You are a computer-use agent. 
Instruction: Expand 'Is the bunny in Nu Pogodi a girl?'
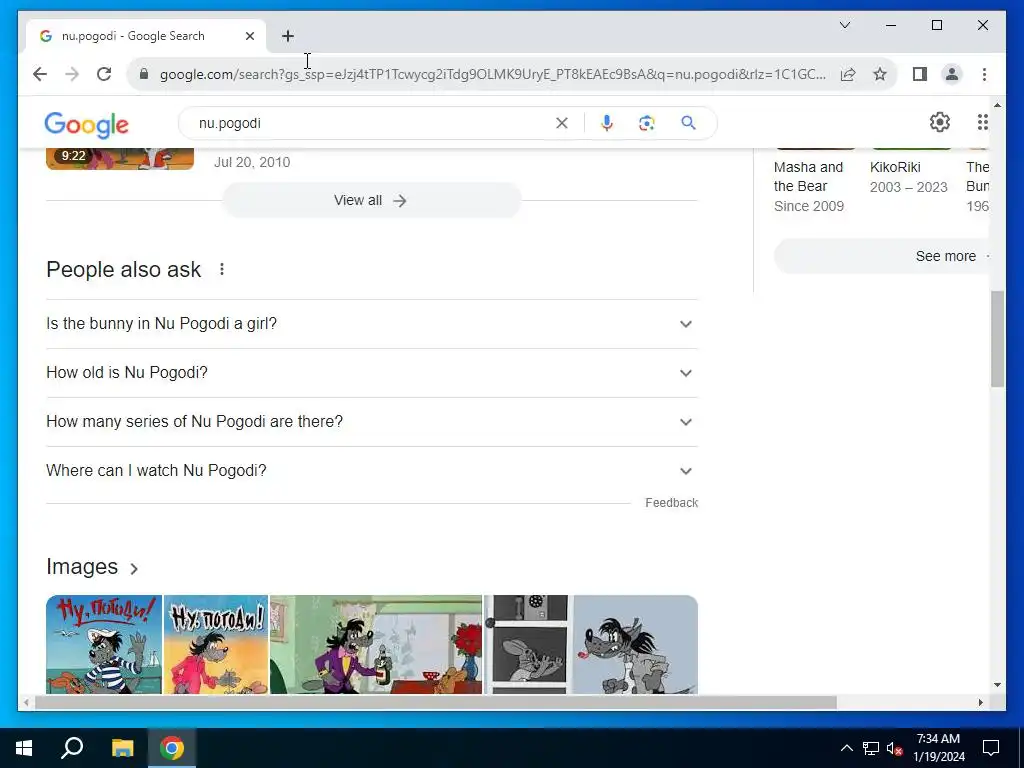tap(372, 324)
